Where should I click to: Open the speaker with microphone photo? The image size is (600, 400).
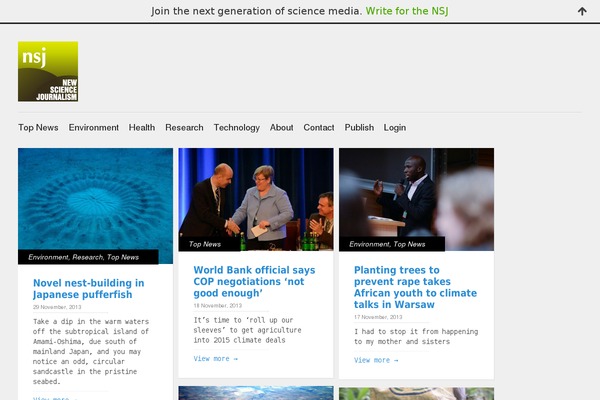point(416,199)
